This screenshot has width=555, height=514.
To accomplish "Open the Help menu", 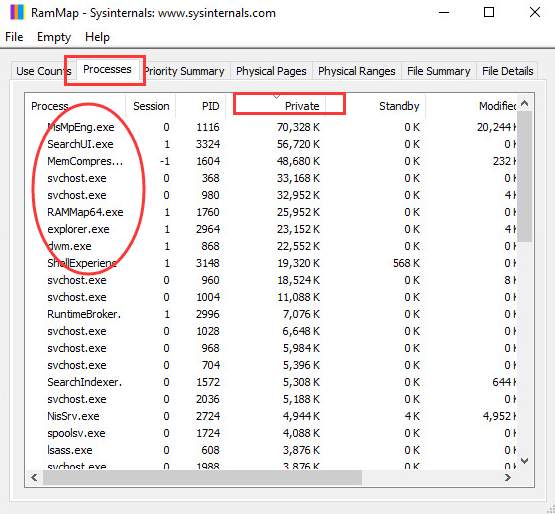I will tap(97, 37).
